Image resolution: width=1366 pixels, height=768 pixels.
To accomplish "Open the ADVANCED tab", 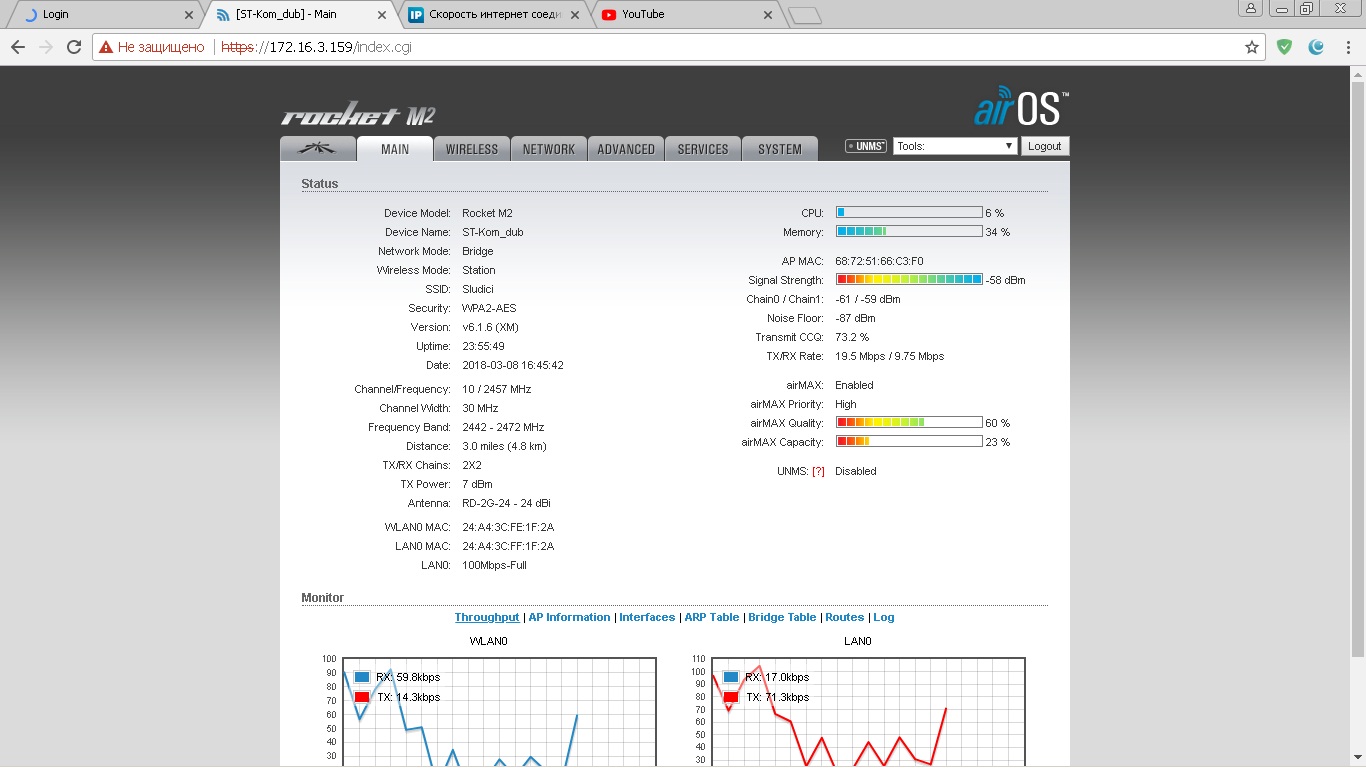I will point(626,148).
